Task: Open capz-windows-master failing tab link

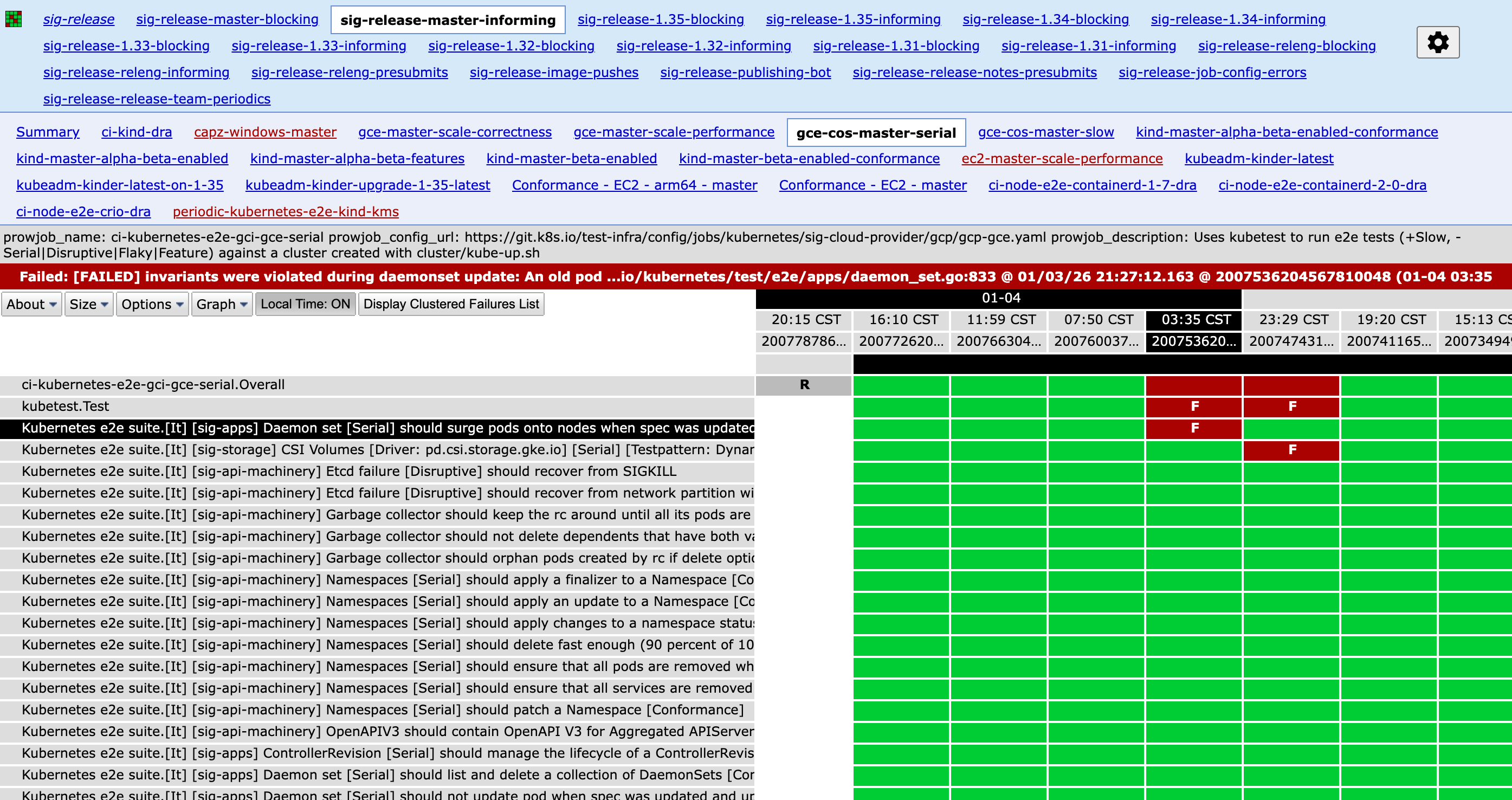Action: coord(264,132)
